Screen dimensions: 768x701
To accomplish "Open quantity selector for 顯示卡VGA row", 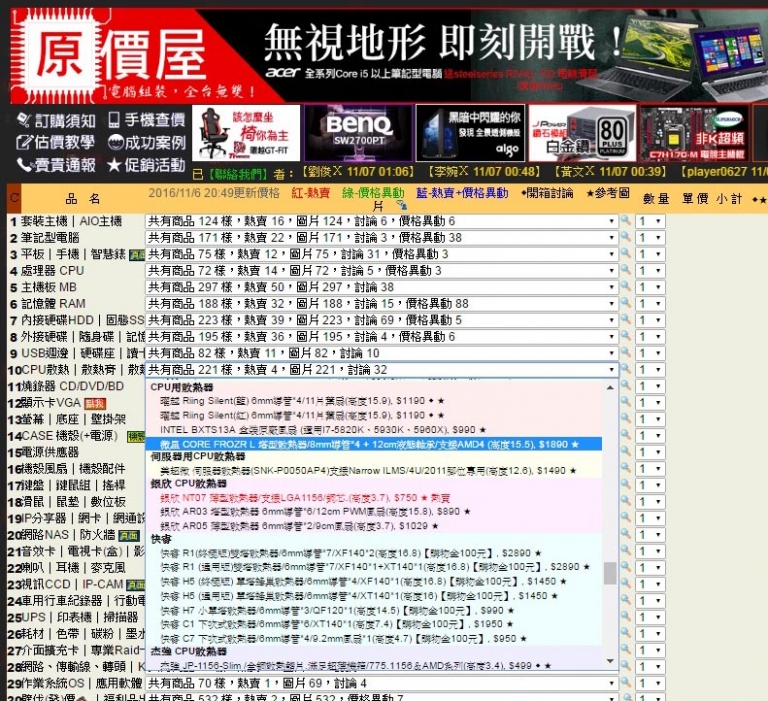I will 650,403.
